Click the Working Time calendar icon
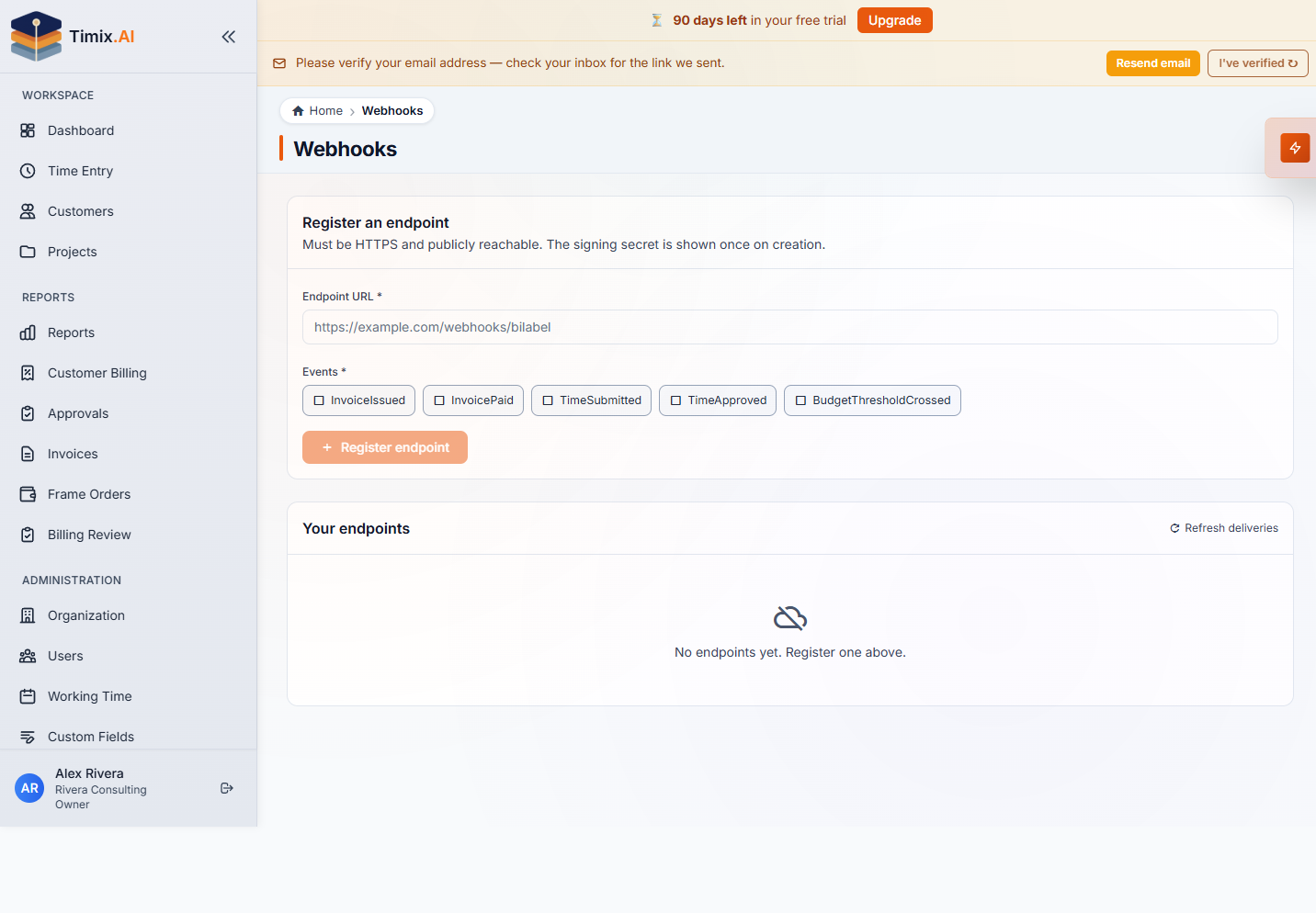 28,696
